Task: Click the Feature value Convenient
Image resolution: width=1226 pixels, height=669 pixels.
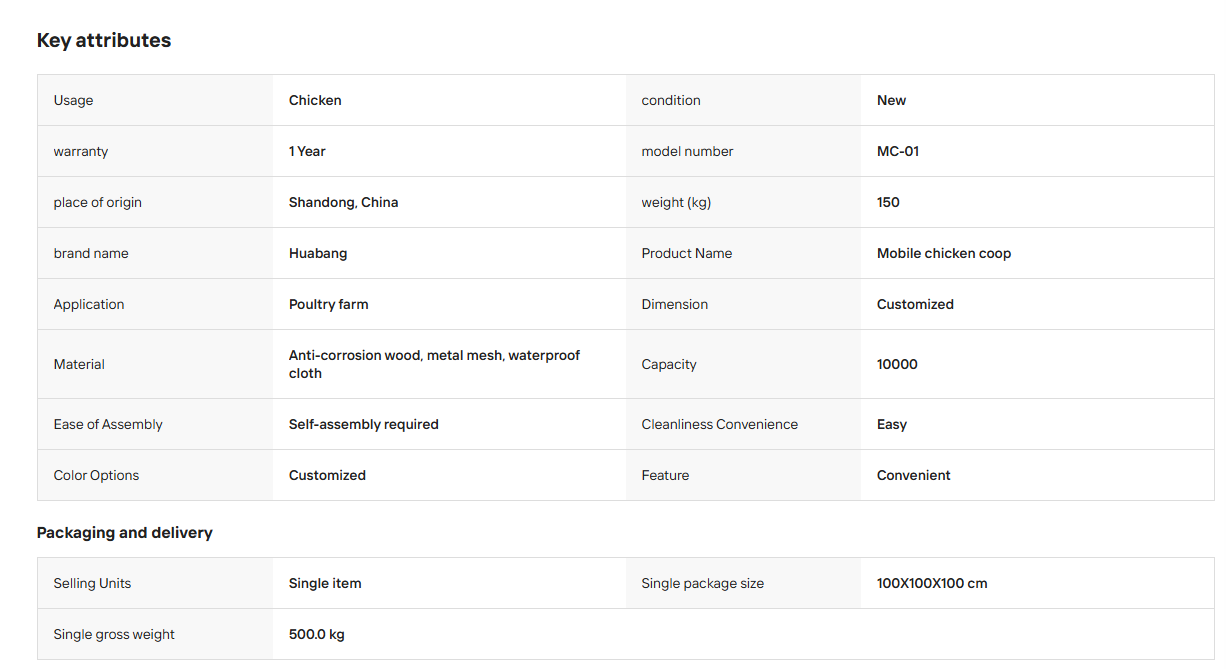Action: click(914, 475)
